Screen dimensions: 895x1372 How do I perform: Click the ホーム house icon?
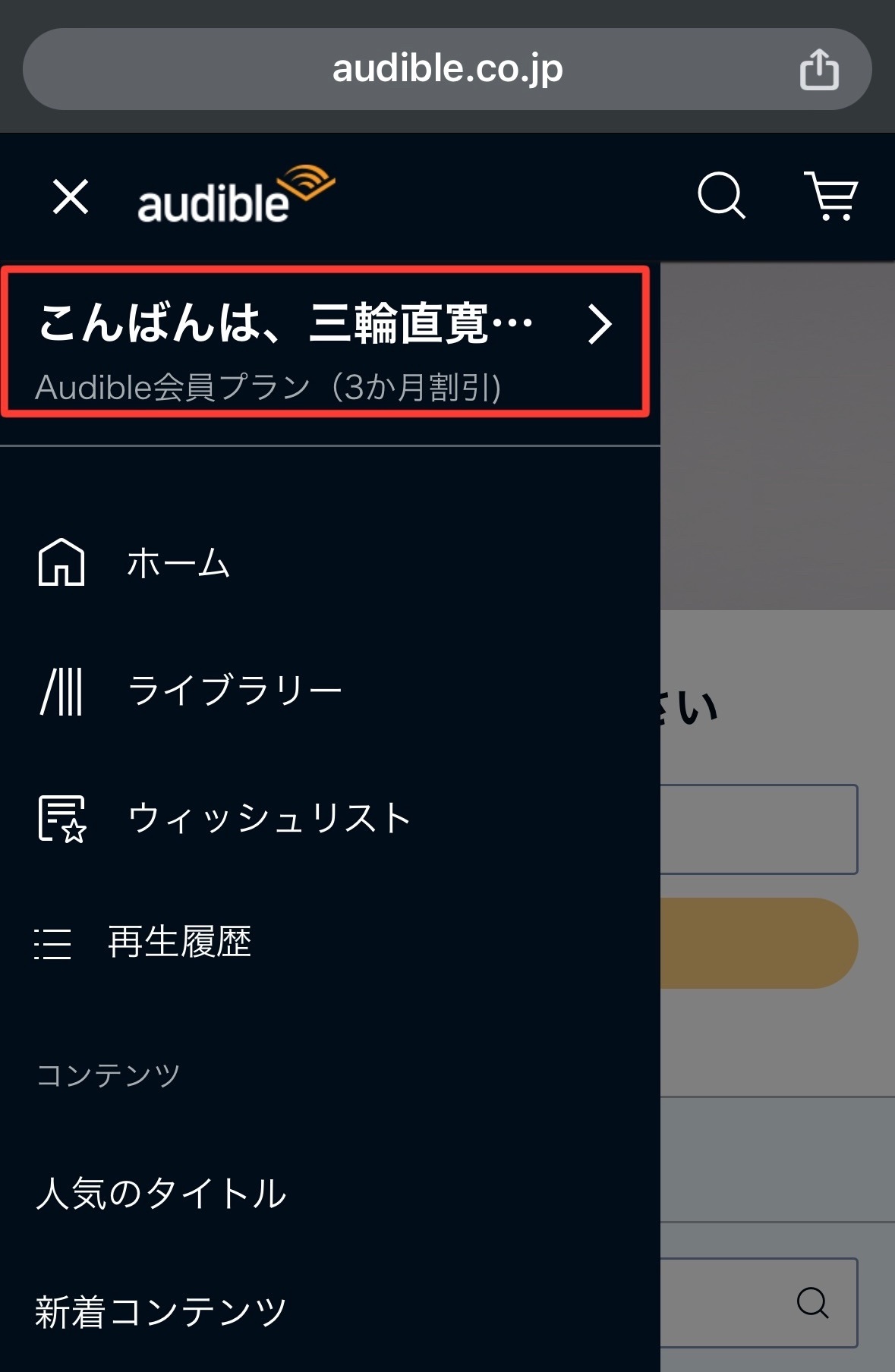tap(61, 562)
